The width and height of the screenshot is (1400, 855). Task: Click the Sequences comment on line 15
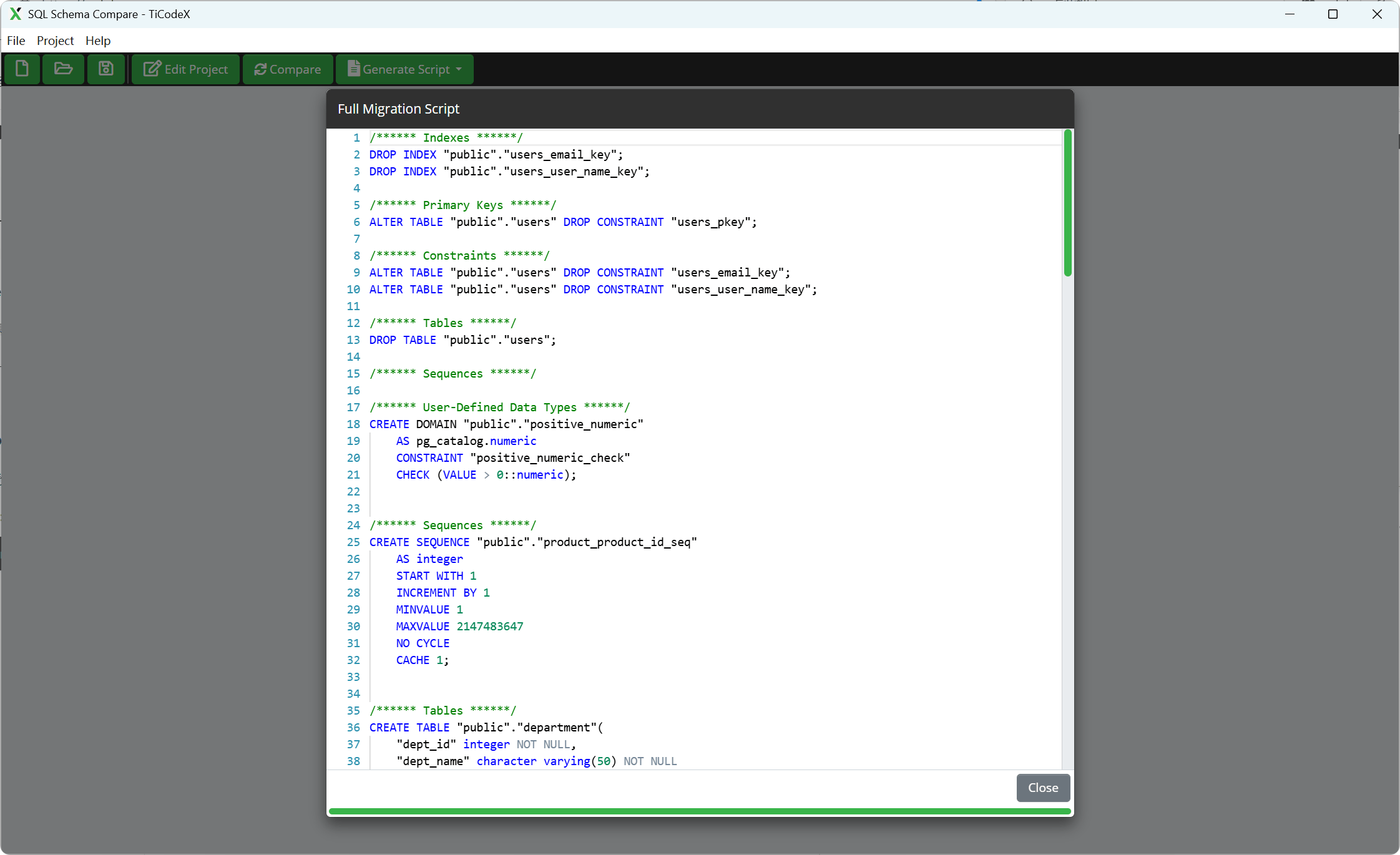coord(453,373)
